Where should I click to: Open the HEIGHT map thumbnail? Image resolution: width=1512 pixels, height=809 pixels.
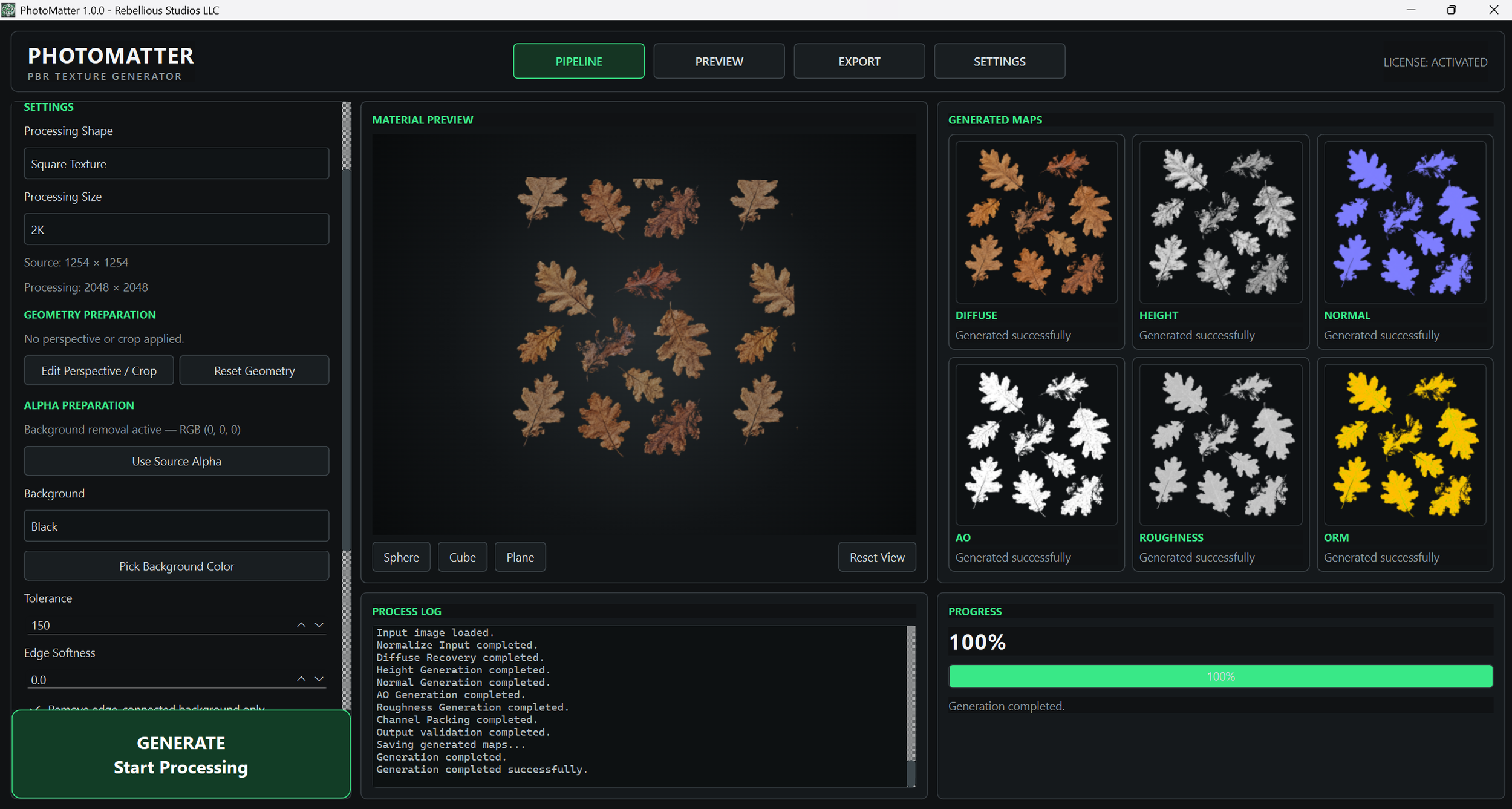pyautogui.click(x=1220, y=222)
